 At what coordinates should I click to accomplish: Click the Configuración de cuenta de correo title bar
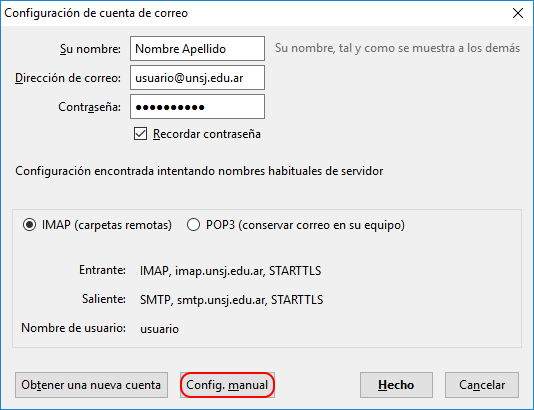pyautogui.click(x=96, y=13)
